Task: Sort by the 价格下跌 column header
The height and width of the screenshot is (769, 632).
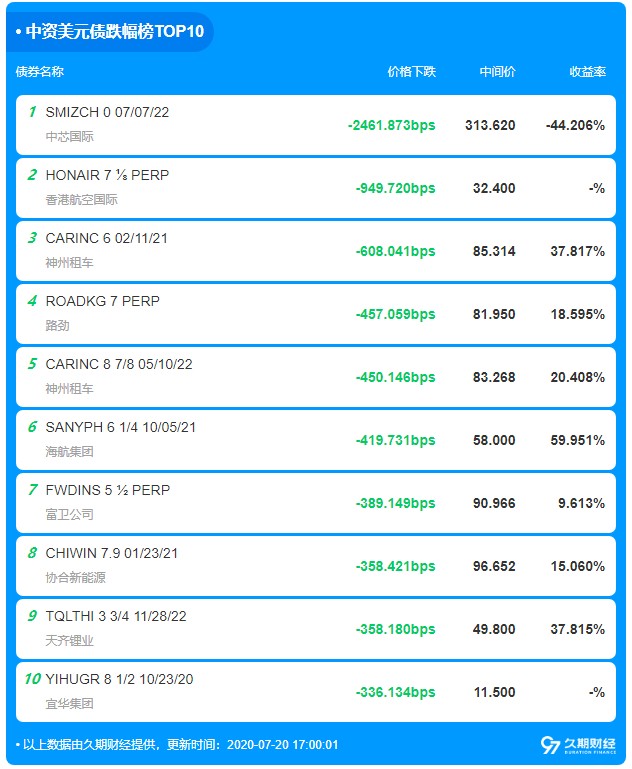Action: [x=411, y=72]
